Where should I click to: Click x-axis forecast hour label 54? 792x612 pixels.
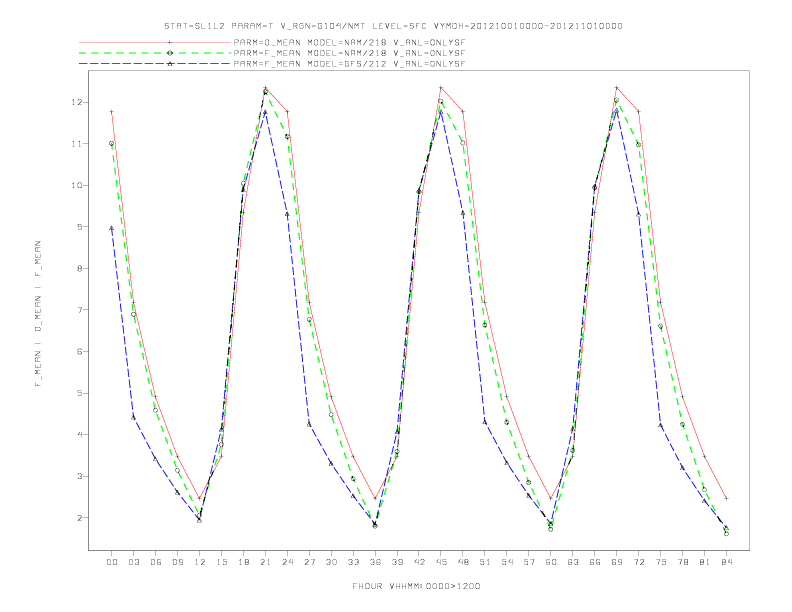507,562
